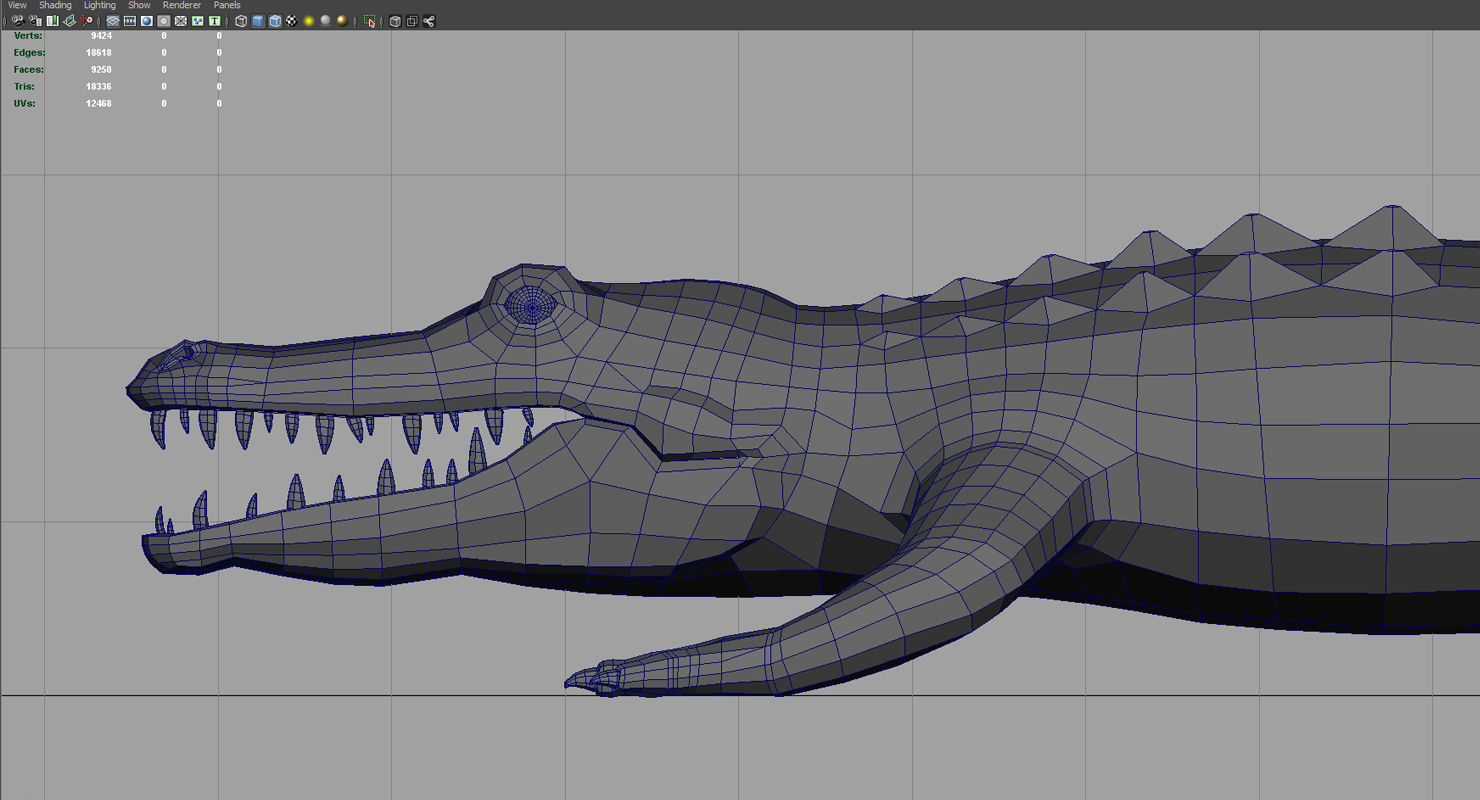The width and height of the screenshot is (1480, 800).
Task: Toggle the X-Ray Active Components icon
Action: tap(412, 21)
